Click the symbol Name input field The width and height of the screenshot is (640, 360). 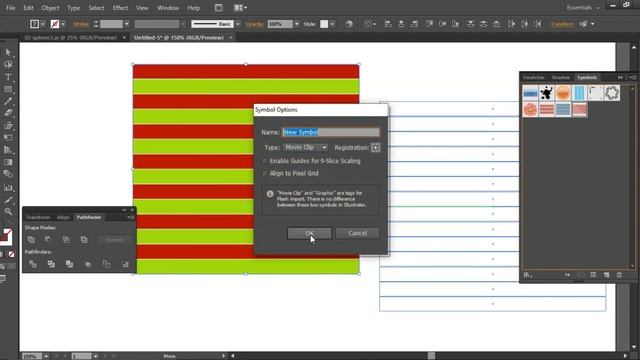[x=331, y=132]
